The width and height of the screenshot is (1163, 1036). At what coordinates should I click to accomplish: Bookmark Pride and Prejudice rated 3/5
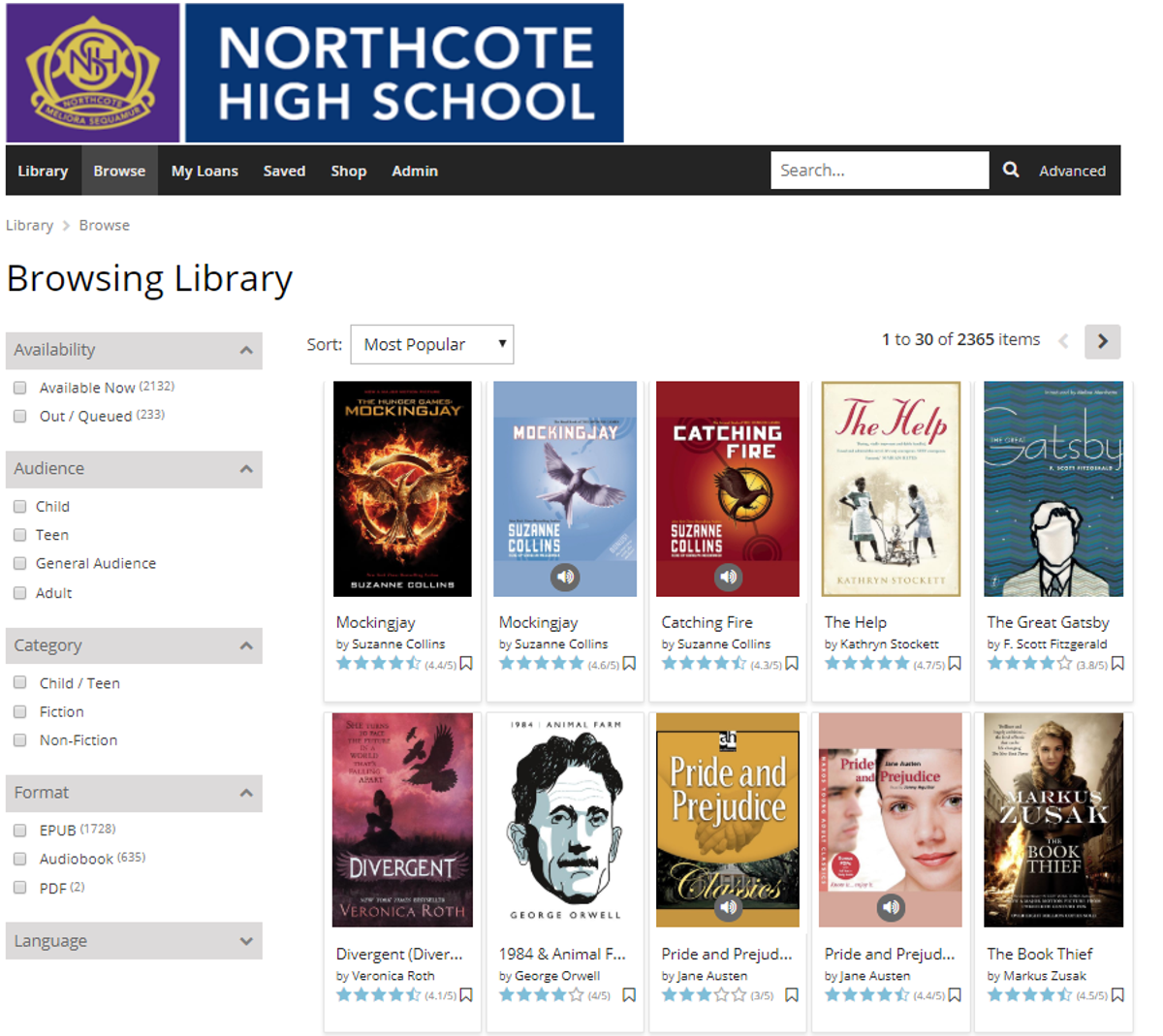pyautogui.click(x=792, y=995)
